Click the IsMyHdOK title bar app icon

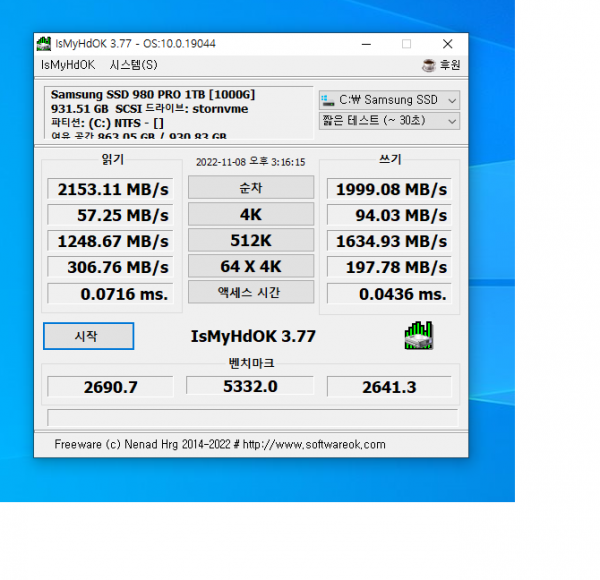44,44
